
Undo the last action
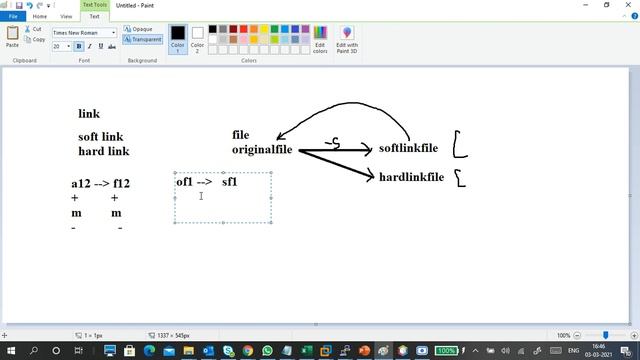(29, 6)
